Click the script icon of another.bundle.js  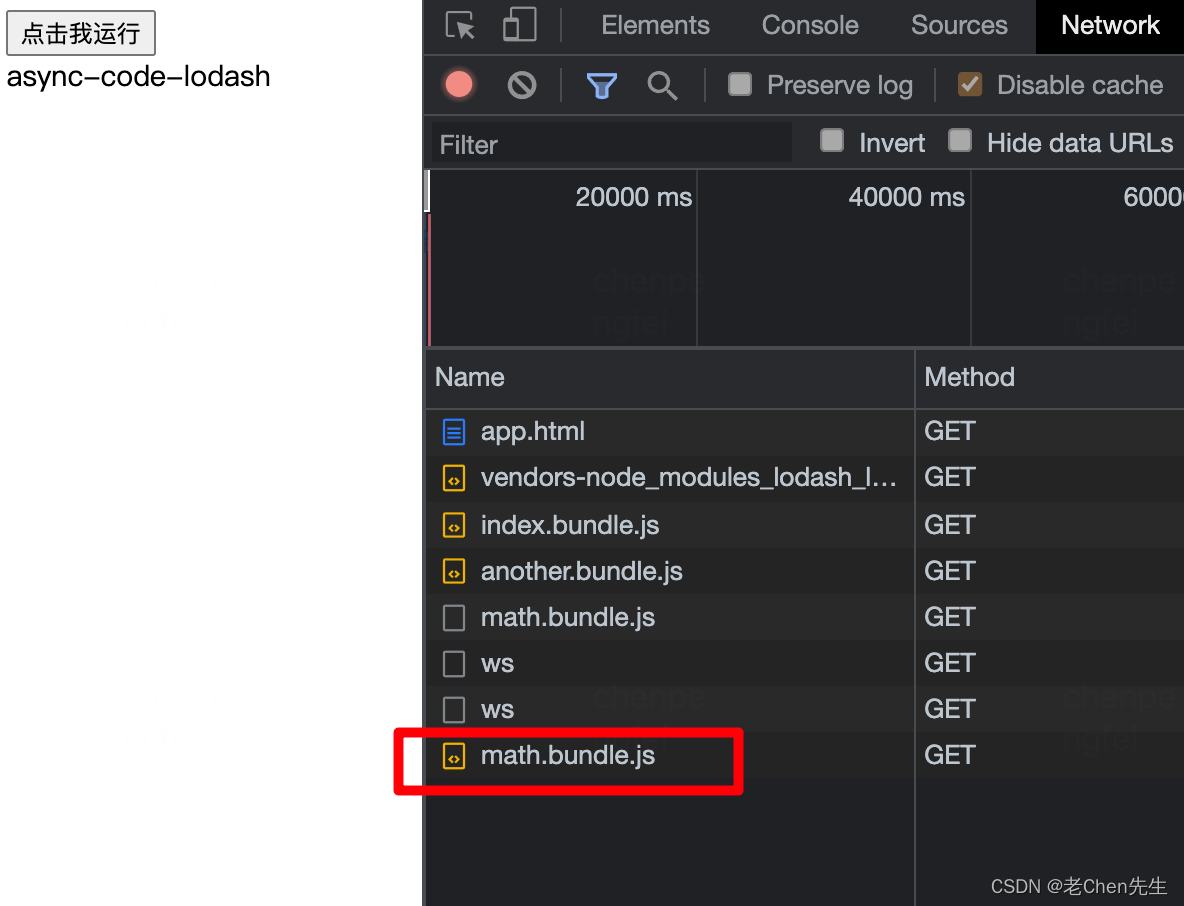(x=454, y=571)
